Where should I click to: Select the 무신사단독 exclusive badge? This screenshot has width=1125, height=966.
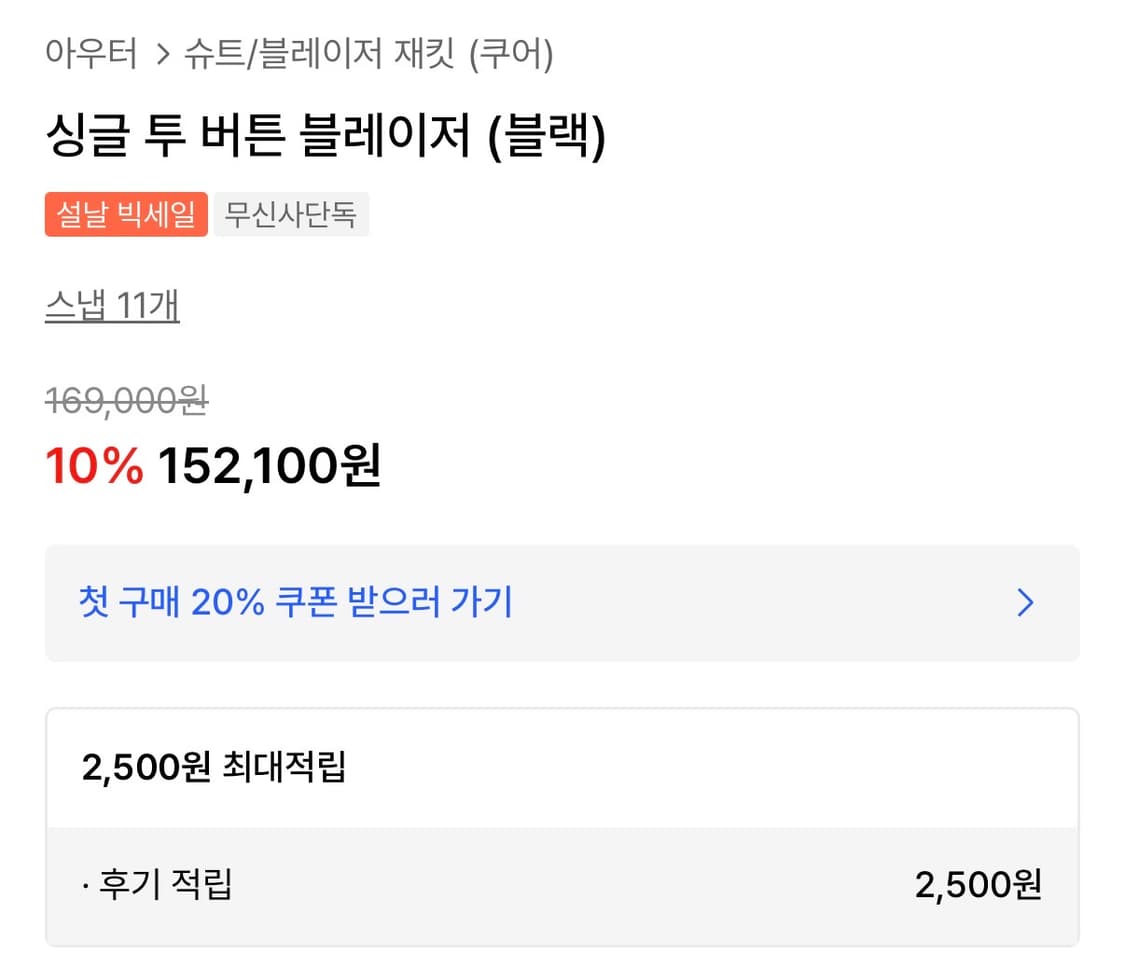click(291, 214)
